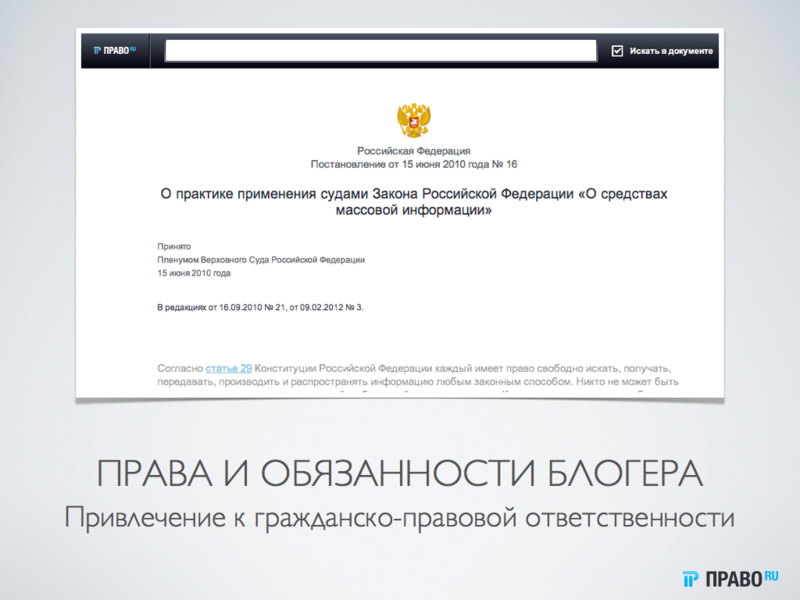Open the статье 29 hyperlink
This screenshot has height=600, width=800.
tap(227, 366)
